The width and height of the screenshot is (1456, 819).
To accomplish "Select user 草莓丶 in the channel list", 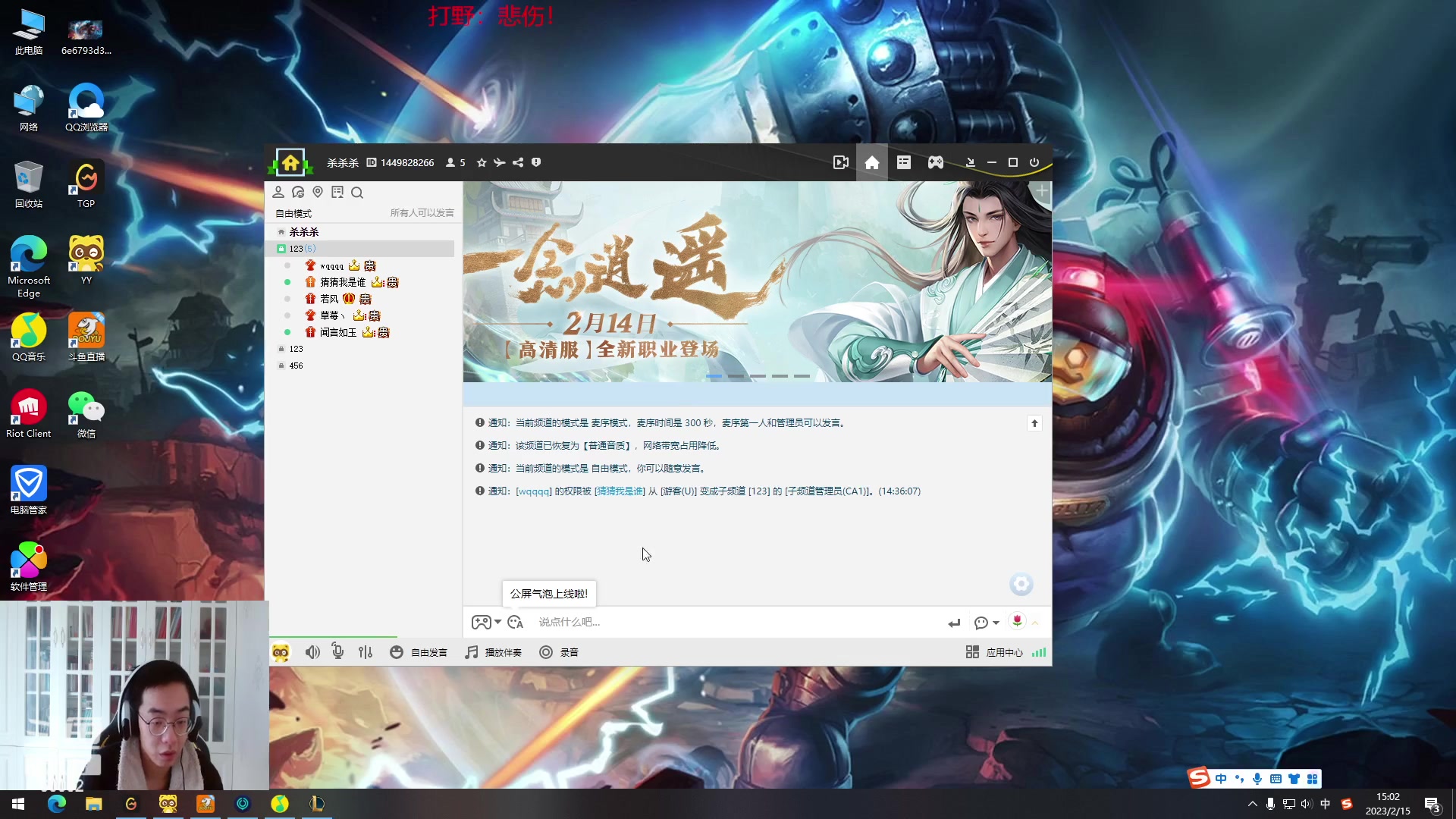I will 332,315.
